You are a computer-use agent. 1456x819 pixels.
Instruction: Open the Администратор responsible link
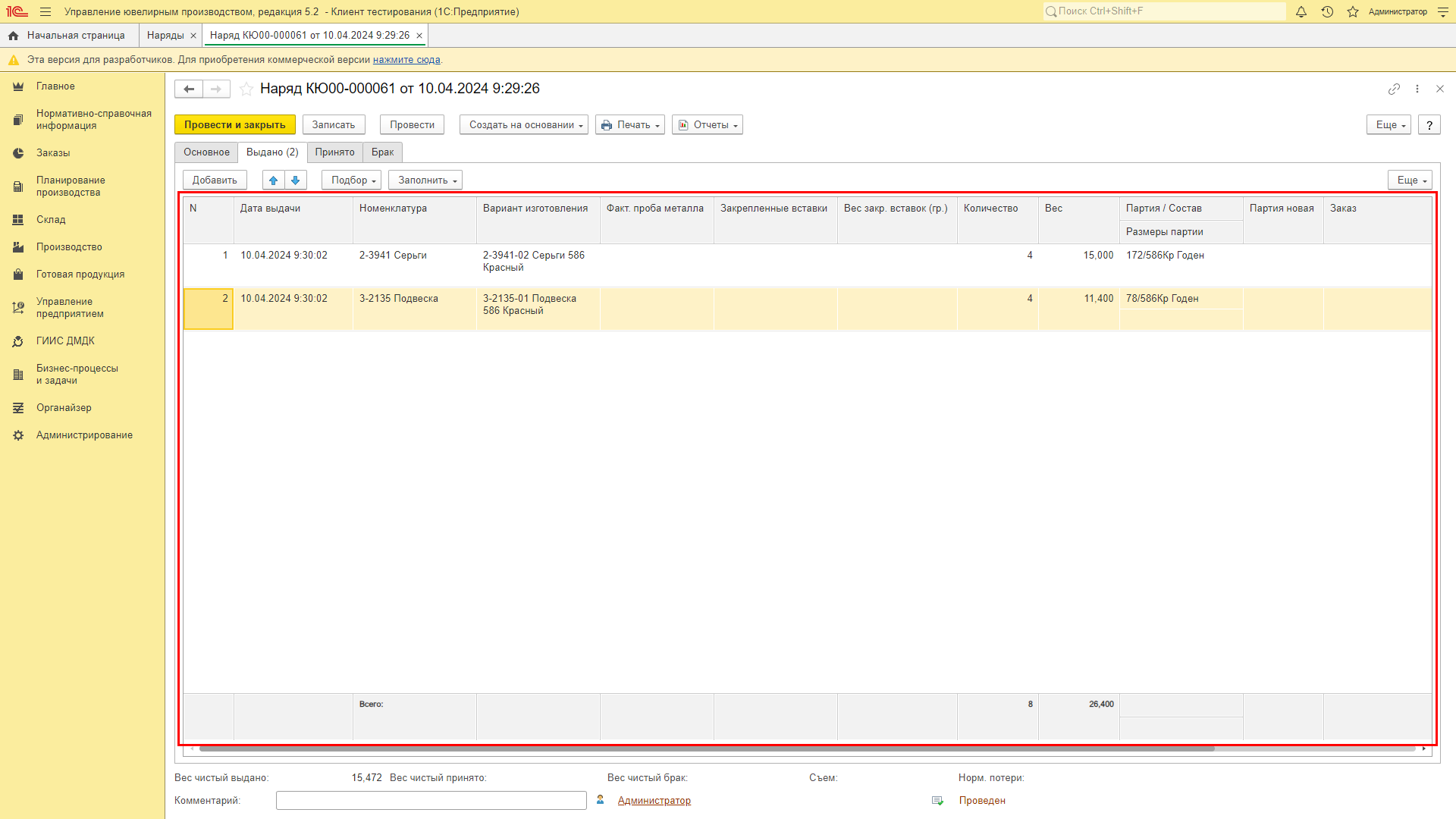654,801
